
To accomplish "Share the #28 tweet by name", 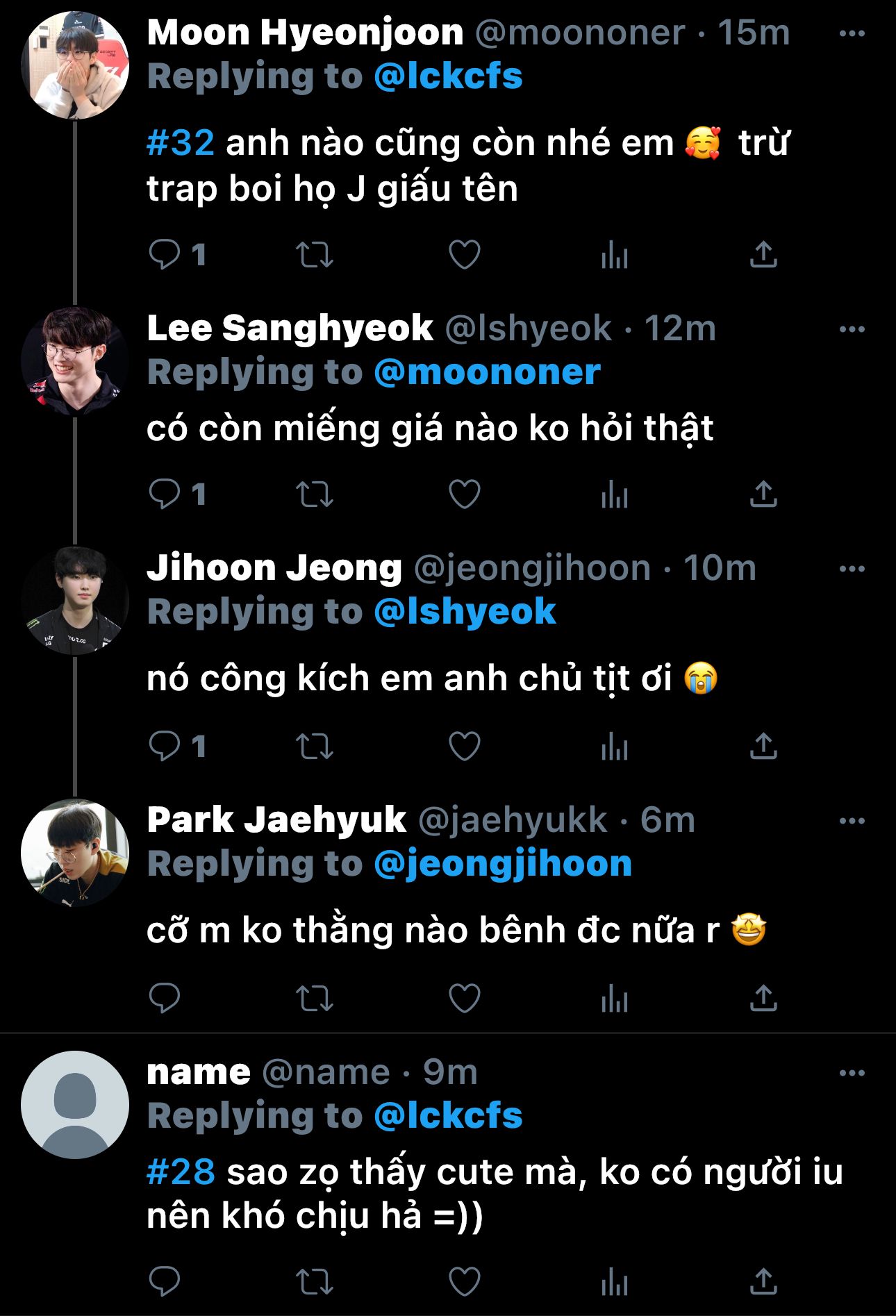I will [x=763, y=1282].
